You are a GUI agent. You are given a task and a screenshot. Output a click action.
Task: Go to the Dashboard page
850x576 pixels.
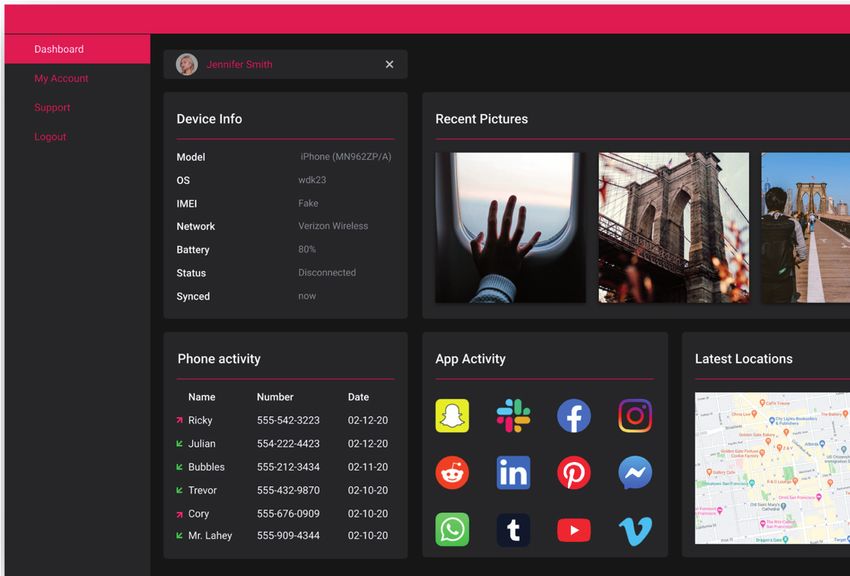tap(77, 49)
